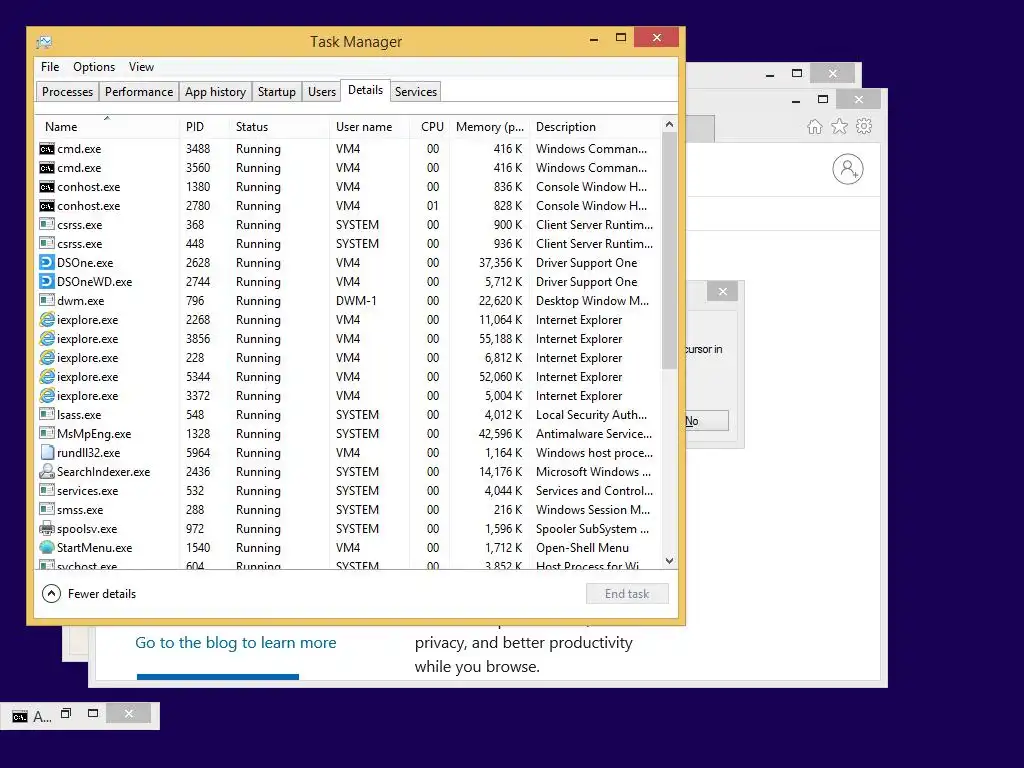Open Internet Explorer Home icon
This screenshot has height=768, width=1024.
(x=814, y=127)
